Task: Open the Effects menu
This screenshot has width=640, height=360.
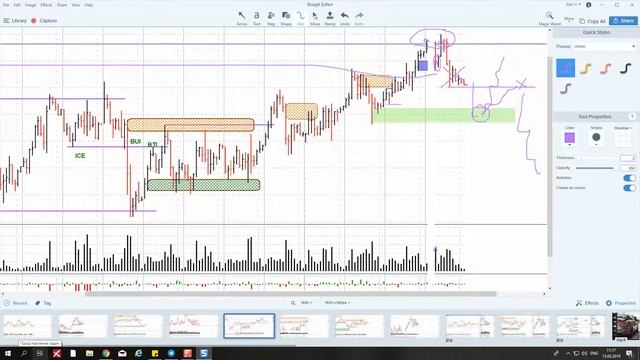Action: (46, 5)
